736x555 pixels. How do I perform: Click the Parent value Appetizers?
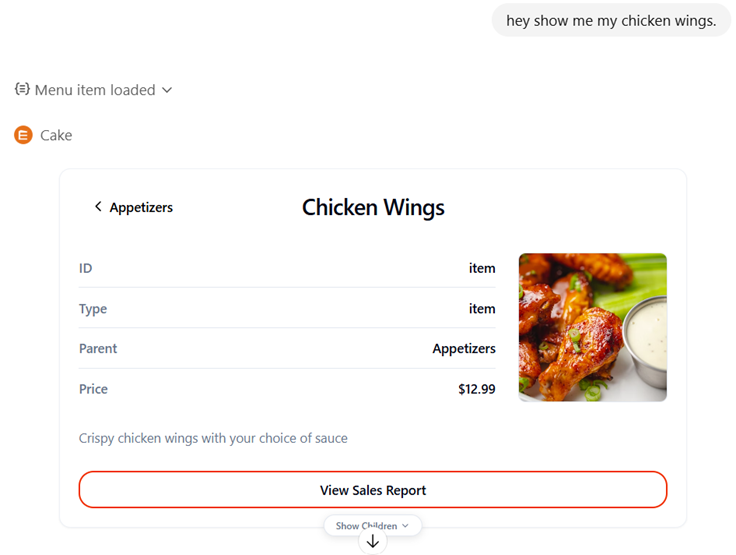pyautogui.click(x=463, y=349)
